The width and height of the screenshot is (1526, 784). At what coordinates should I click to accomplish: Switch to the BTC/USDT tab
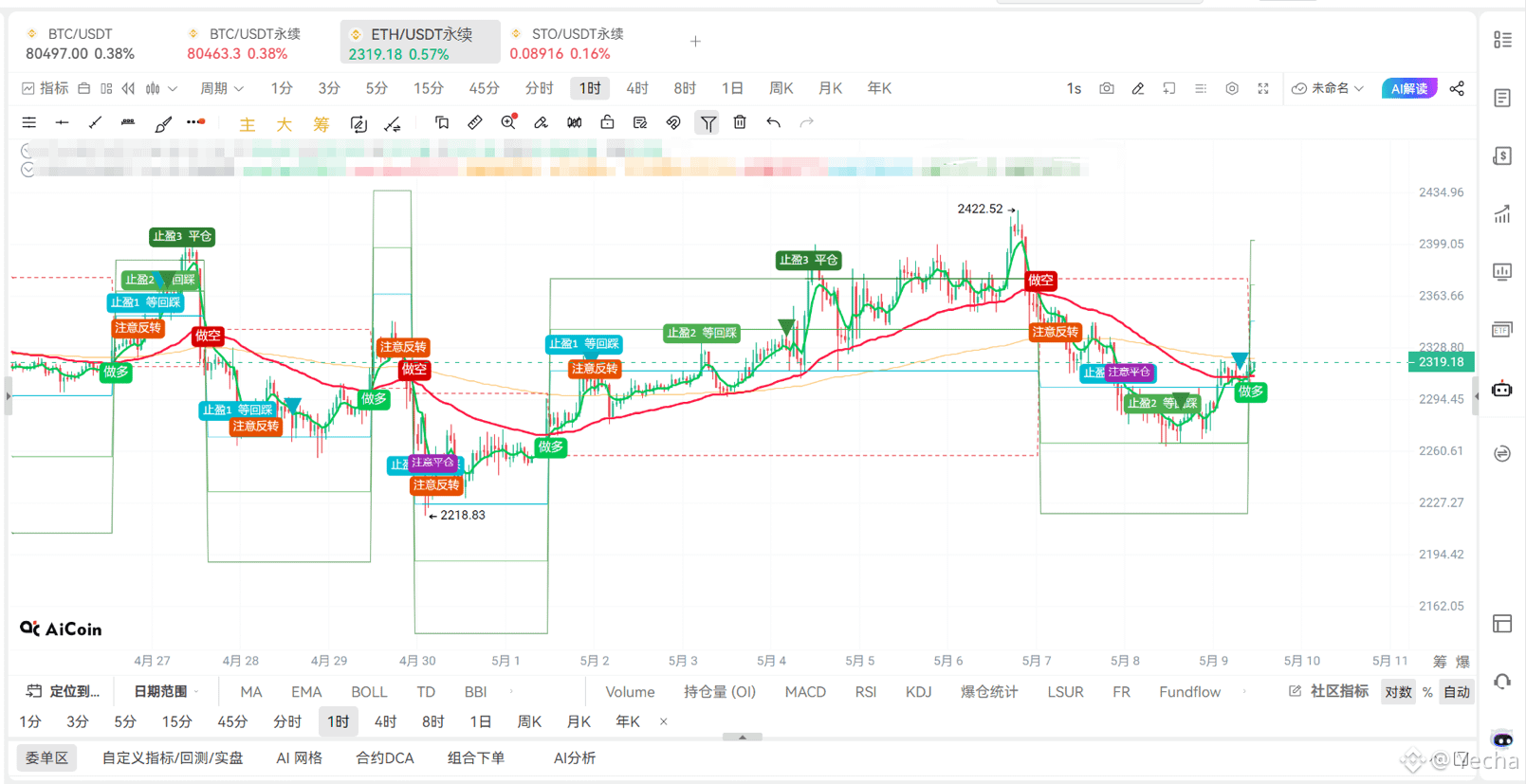point(81,44)
